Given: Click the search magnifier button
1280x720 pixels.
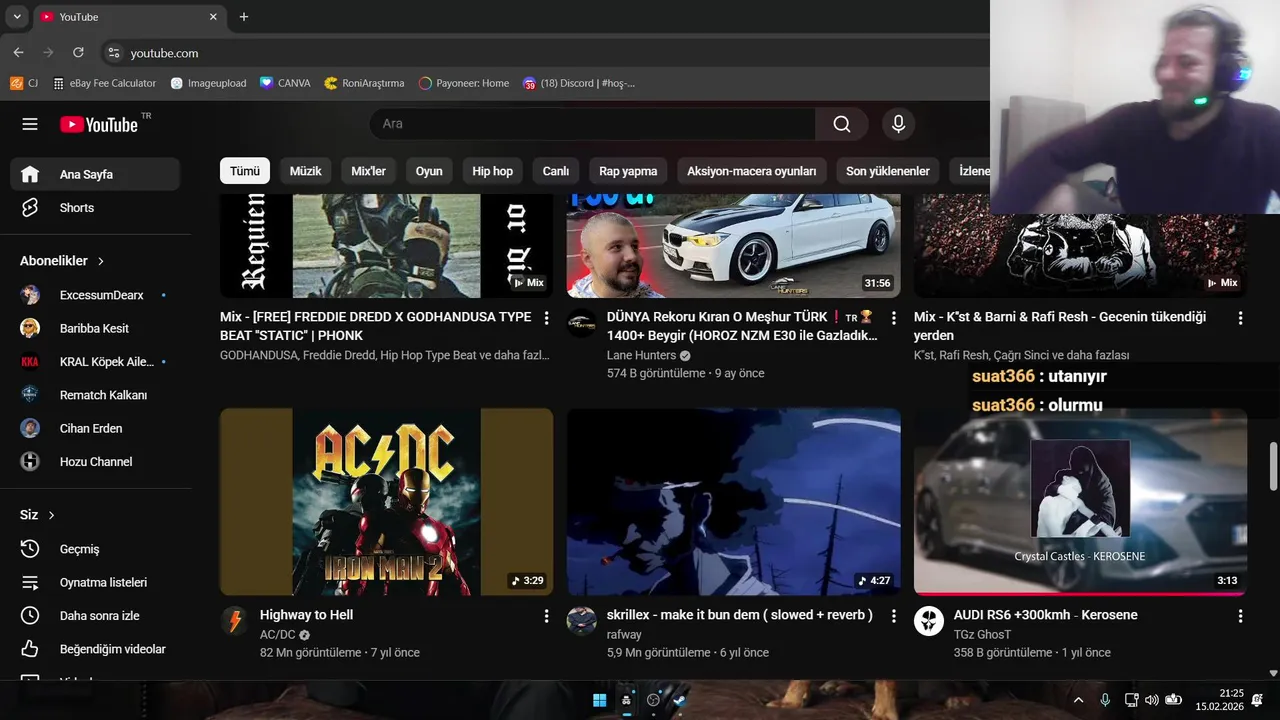Looking at the screenshot, I should pos(842,124).
